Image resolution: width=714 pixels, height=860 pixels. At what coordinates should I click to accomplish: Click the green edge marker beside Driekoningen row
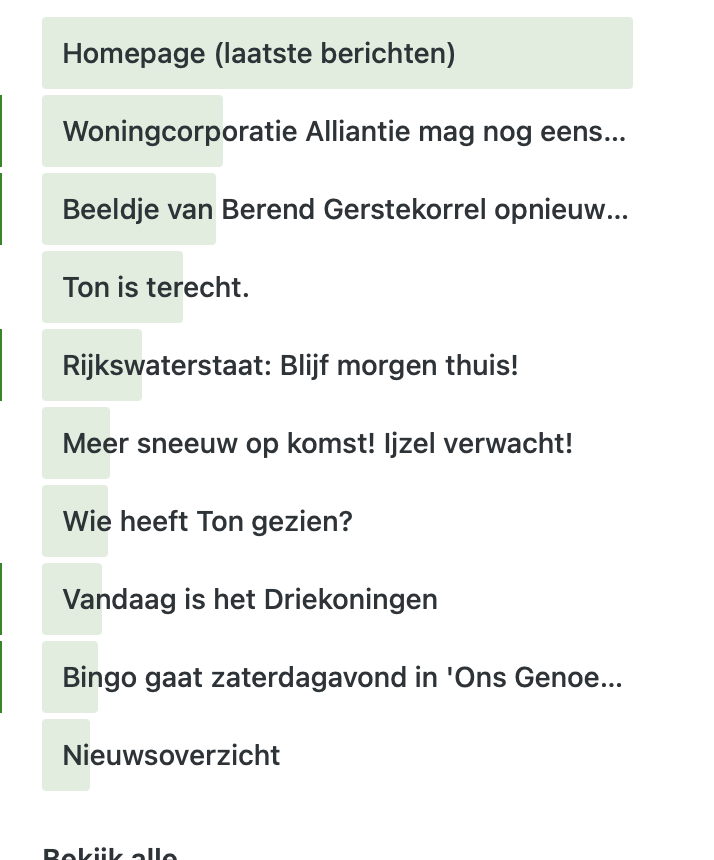(x=1, y=599)
